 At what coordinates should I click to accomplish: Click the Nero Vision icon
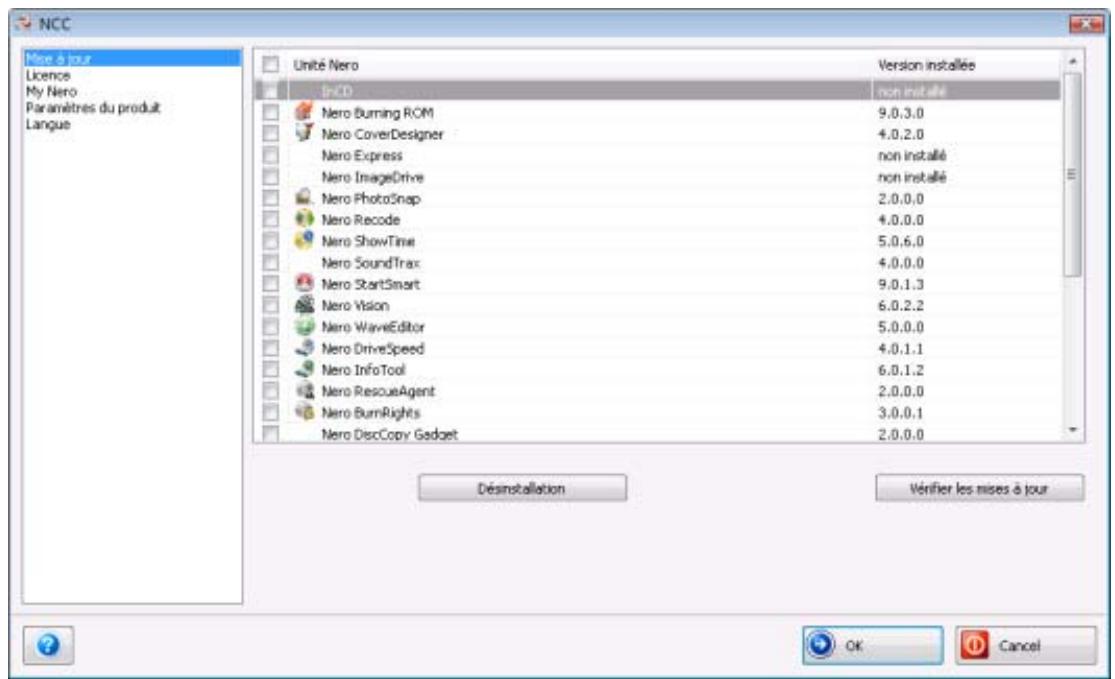click(304, 304)
